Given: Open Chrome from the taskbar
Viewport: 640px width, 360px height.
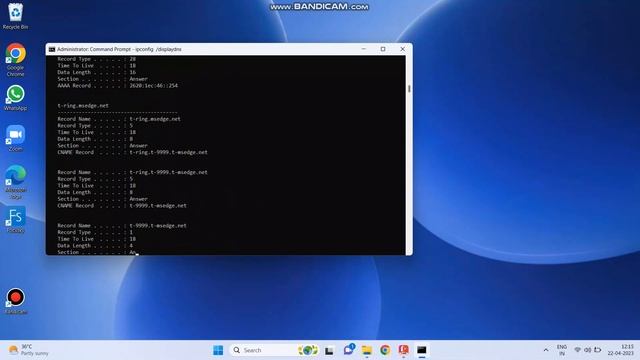Looking at the screenshot, I should (x=384, y=350).
